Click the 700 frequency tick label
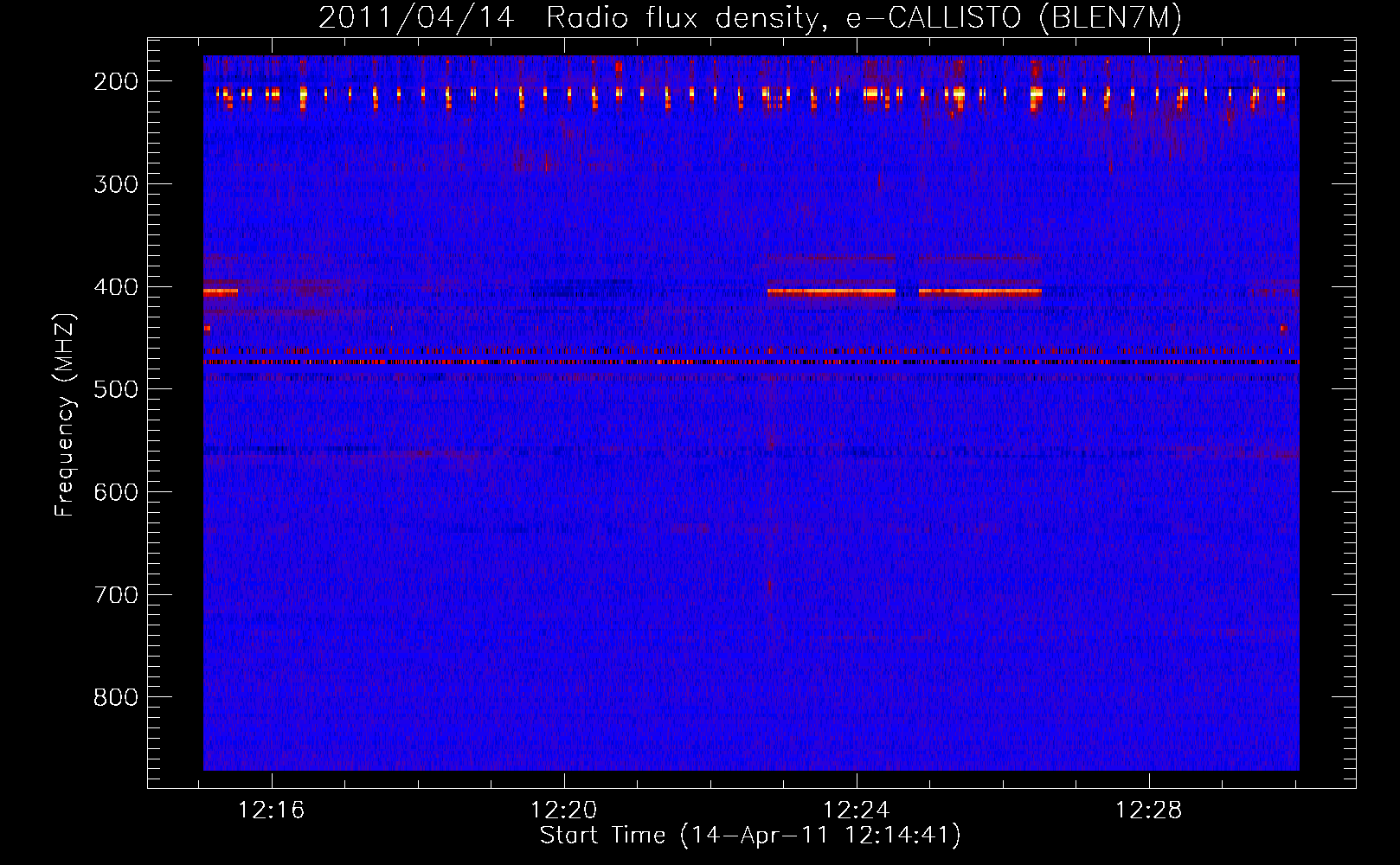Viewport: 1400px width, 865px height. pos(116,595)
